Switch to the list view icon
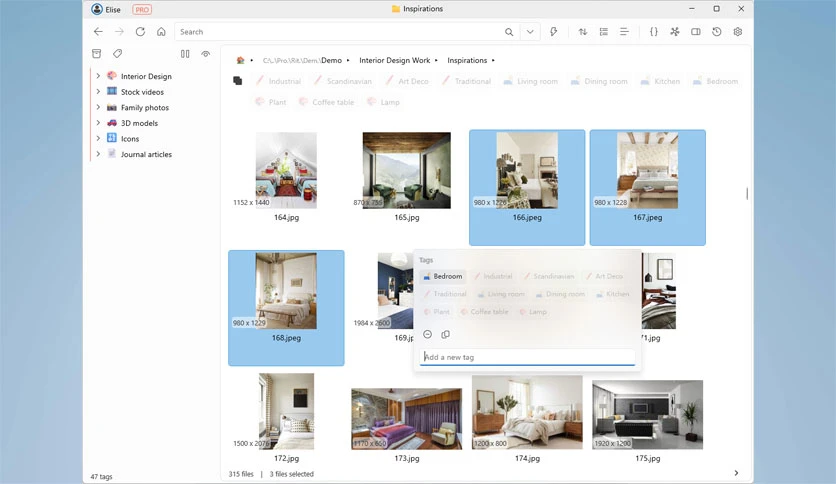 point(604,32)
